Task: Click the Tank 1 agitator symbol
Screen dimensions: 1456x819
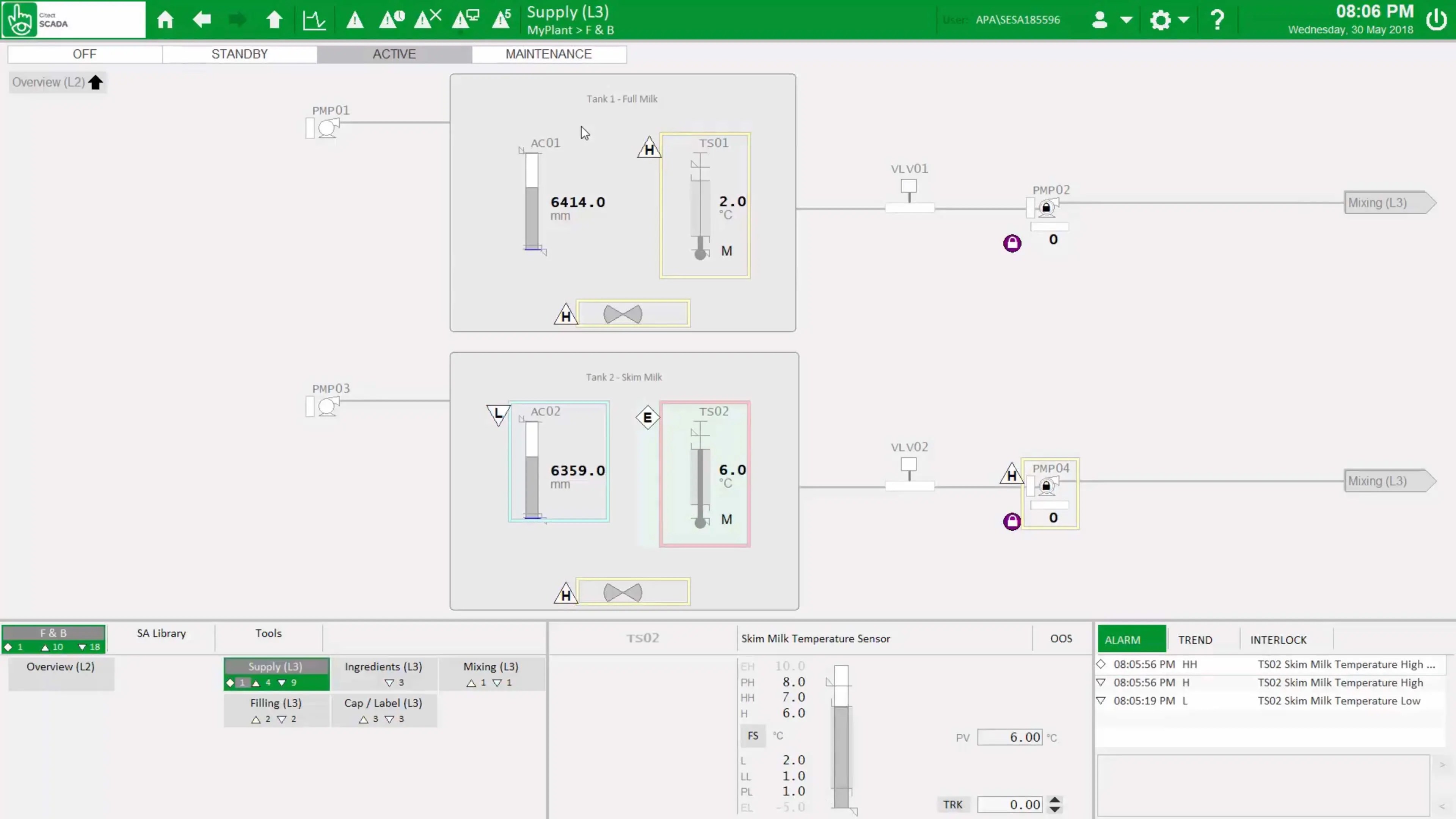Action: (622, 314)
